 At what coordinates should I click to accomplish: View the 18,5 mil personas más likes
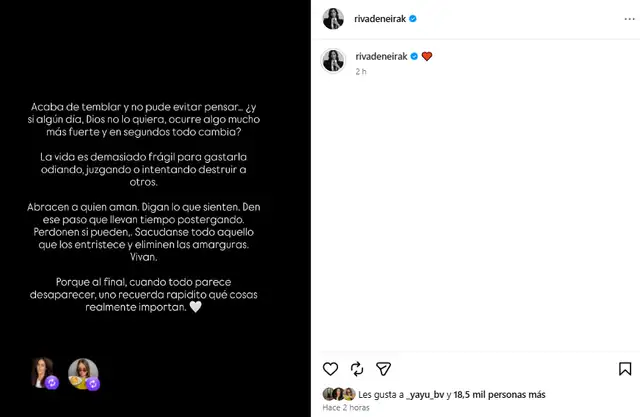(500, 395)
